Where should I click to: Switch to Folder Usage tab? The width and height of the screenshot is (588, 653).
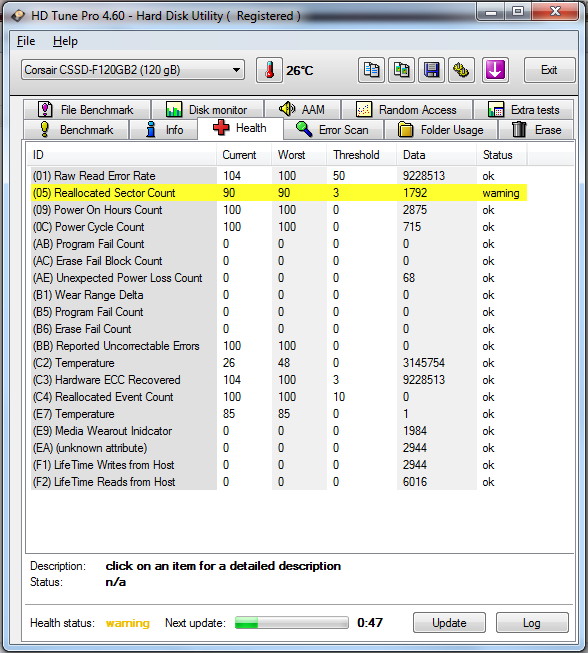click(x=441, y=130)
